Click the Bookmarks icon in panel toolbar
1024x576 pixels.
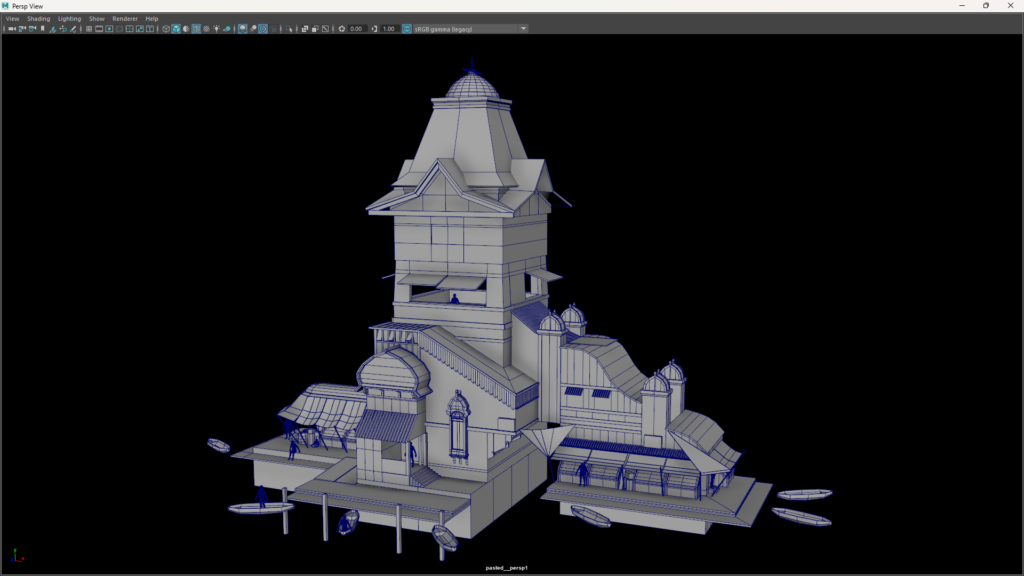[42, 29]
